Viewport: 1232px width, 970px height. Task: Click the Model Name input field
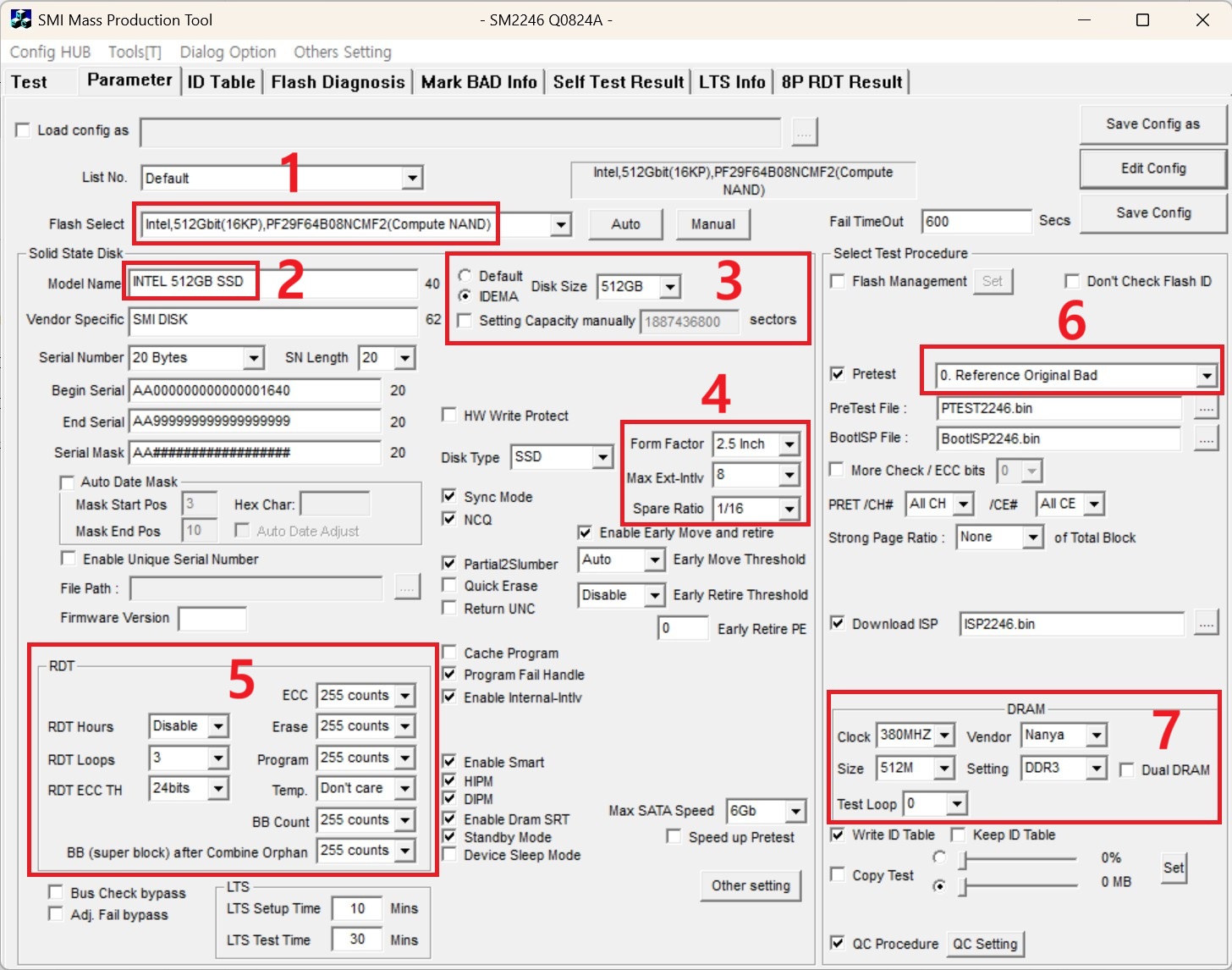[x=272, y=284]
